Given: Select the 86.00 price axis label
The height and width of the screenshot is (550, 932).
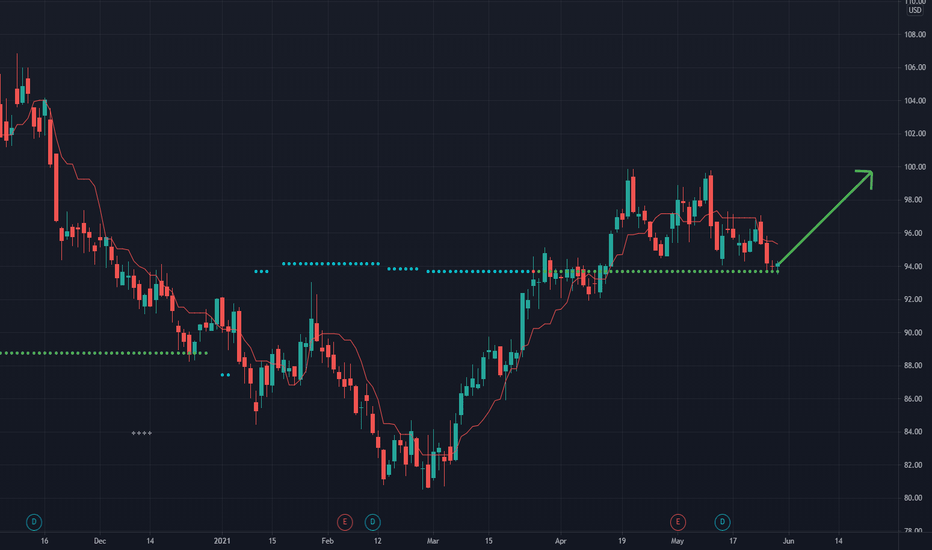Looking at the screenshot, I should 915,398.
